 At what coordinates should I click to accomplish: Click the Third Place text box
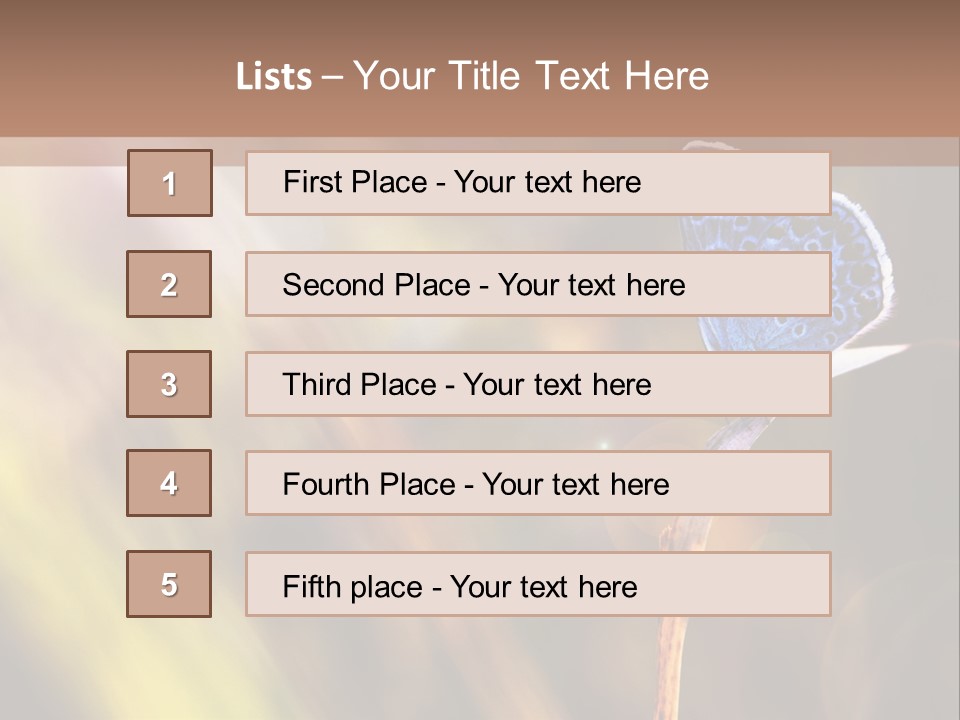coord(537,384)
